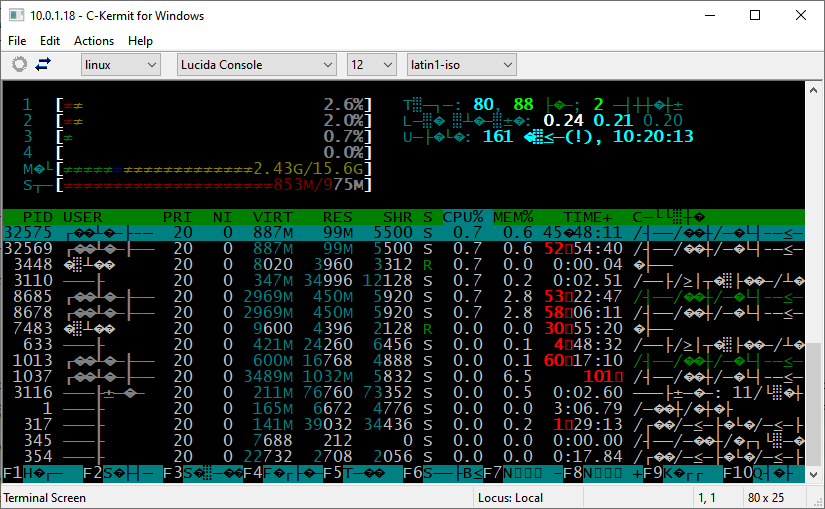Click the Terminal Screen status bar label
The width and height of the screenshot is (825, 509).
coord(45,497)
